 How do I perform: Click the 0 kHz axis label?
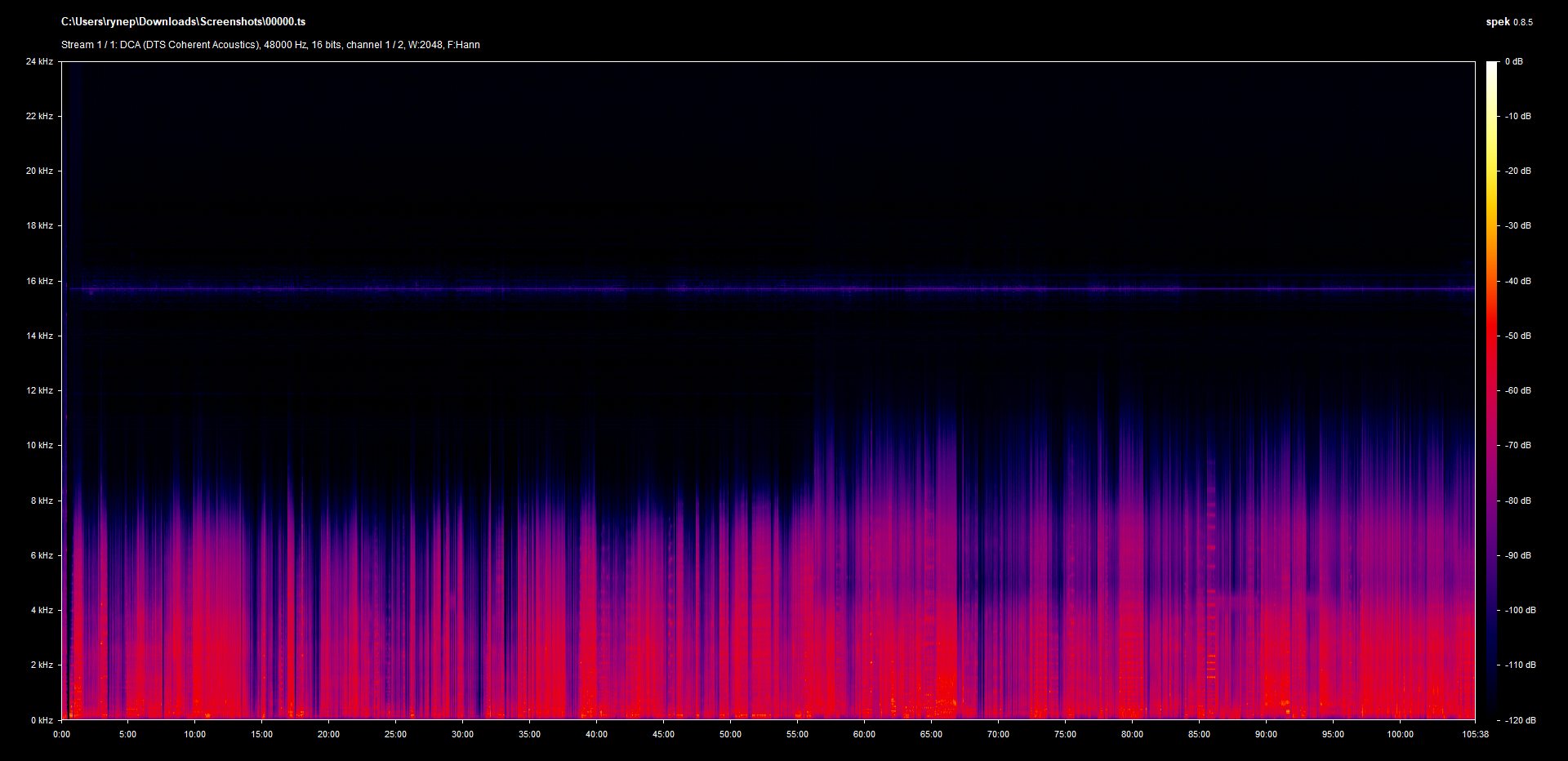click(42, 720)
